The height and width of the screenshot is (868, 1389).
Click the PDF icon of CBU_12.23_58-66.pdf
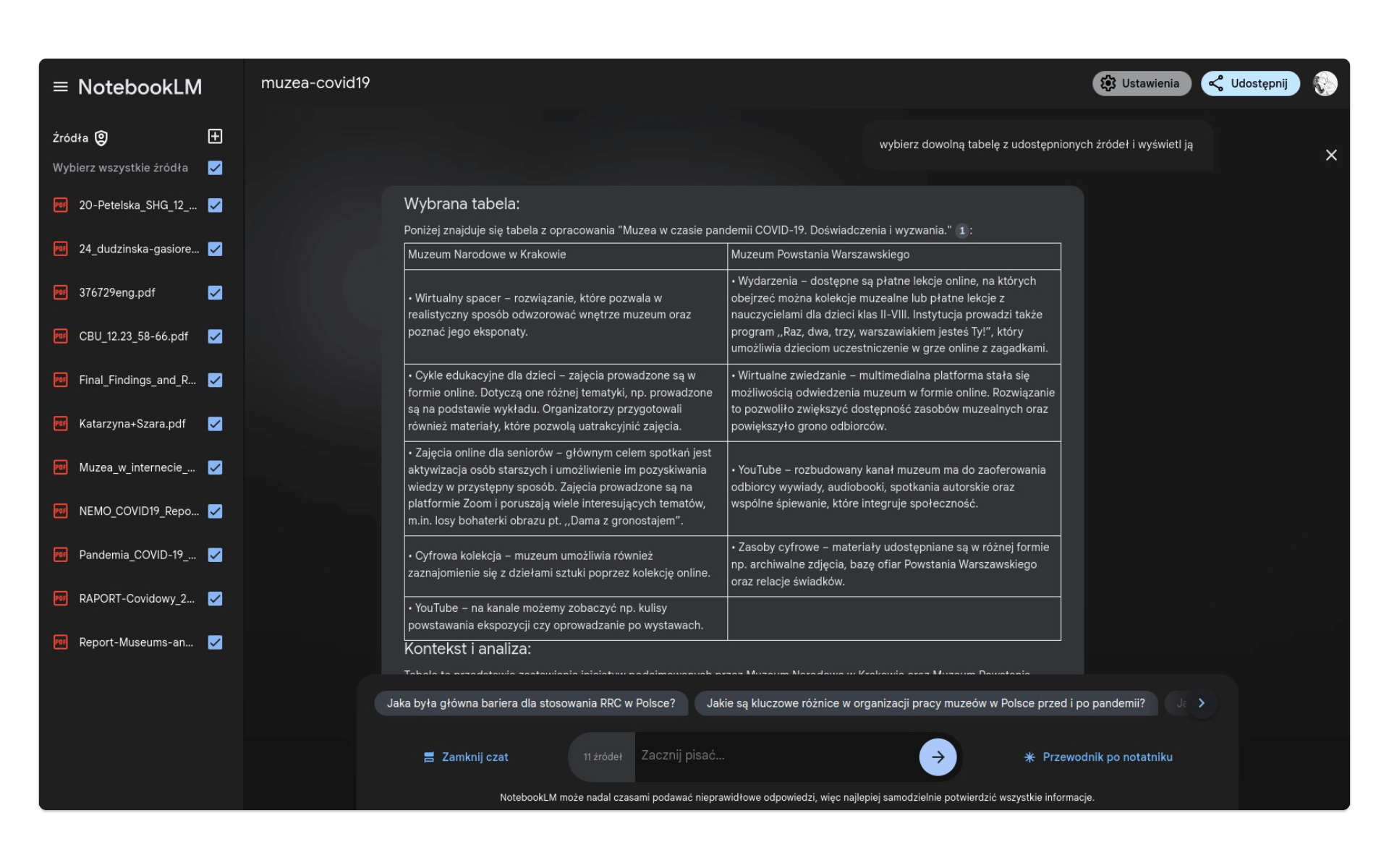(61, 336)
